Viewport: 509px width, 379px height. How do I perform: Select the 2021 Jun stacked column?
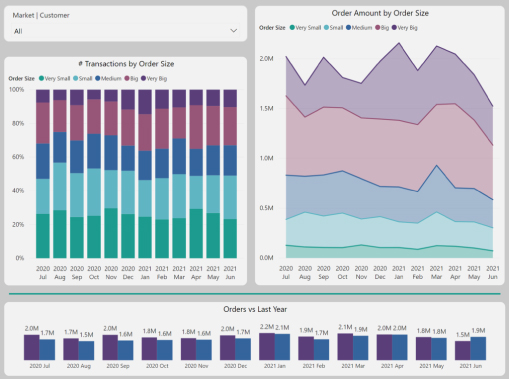point(230,174)
